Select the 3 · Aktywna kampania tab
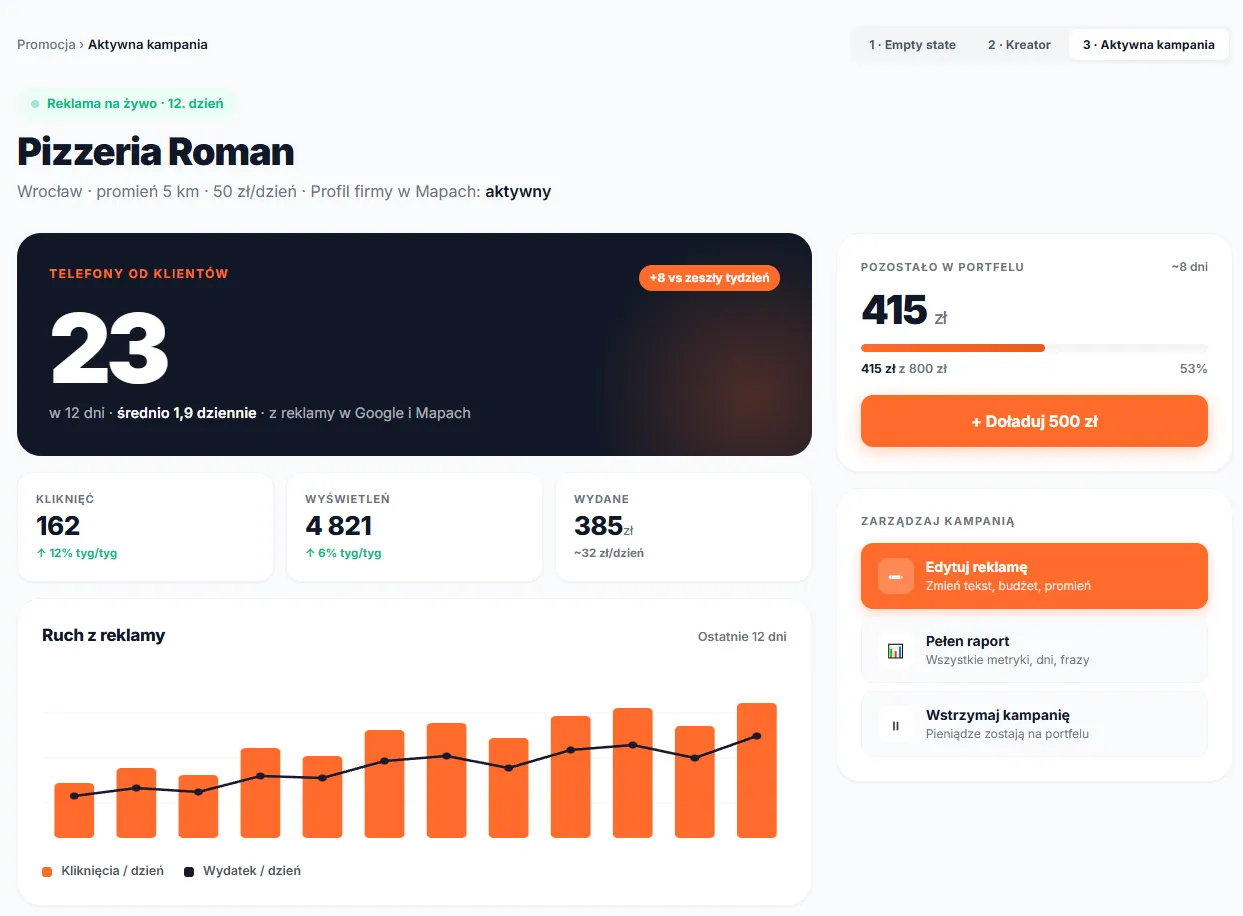 (1148, 45)
